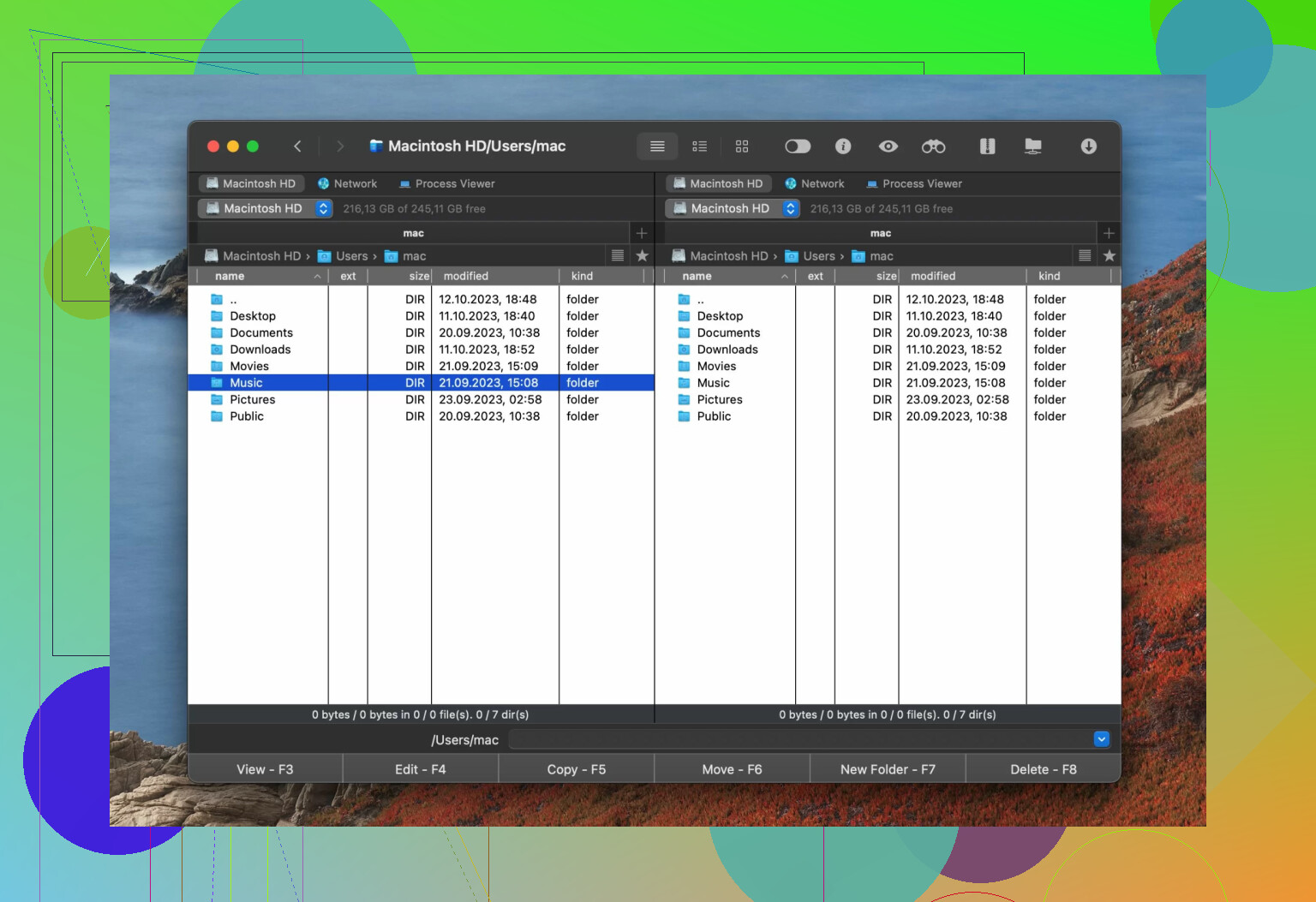Open the downloads queue icon
This screenshot has height=902, width=1316.
tap(1088, 146)
